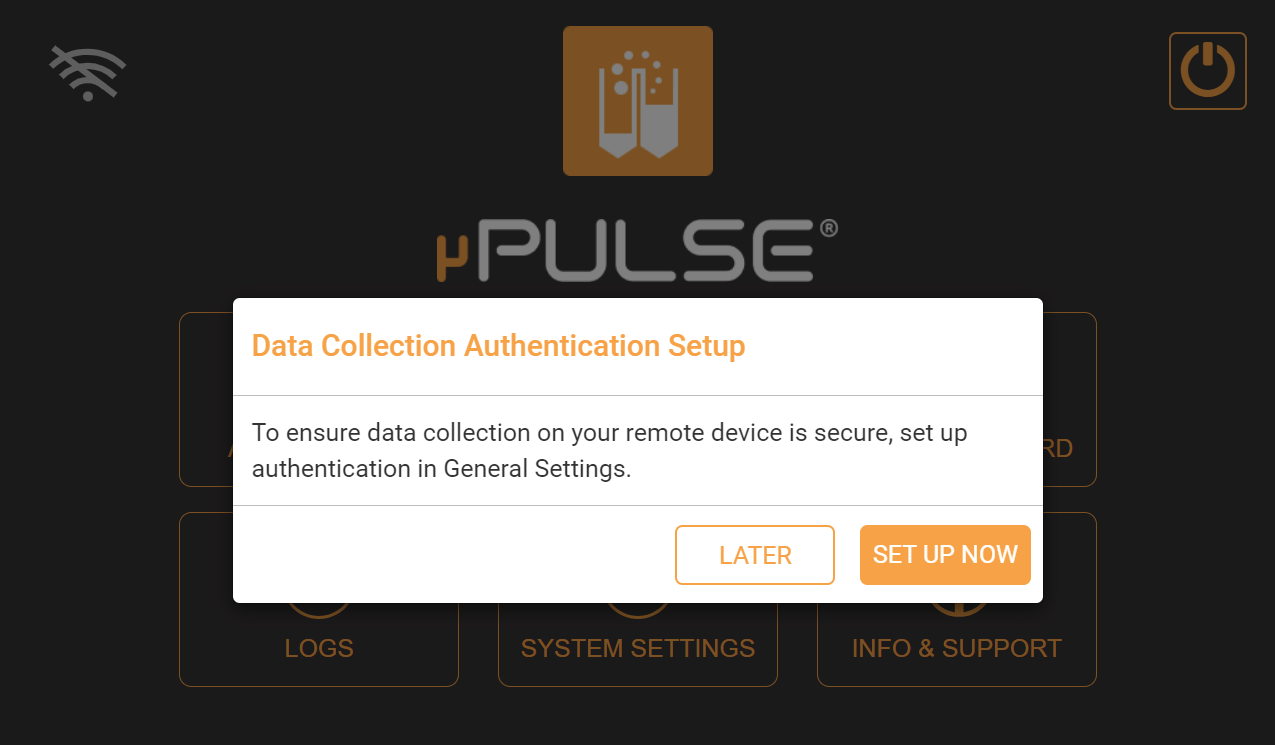The width and height of the screenshot is (1275, 745).
Task: Click the partially hidden System Settings tile icon
Action: coord(638,611)
